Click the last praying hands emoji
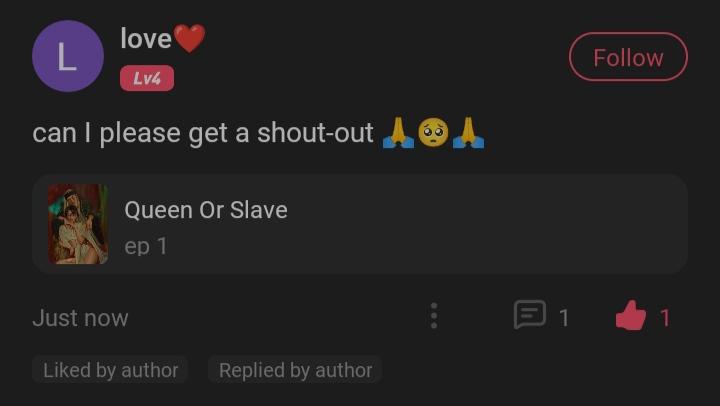Screen dimensions: 720x406 coord(468,133)
